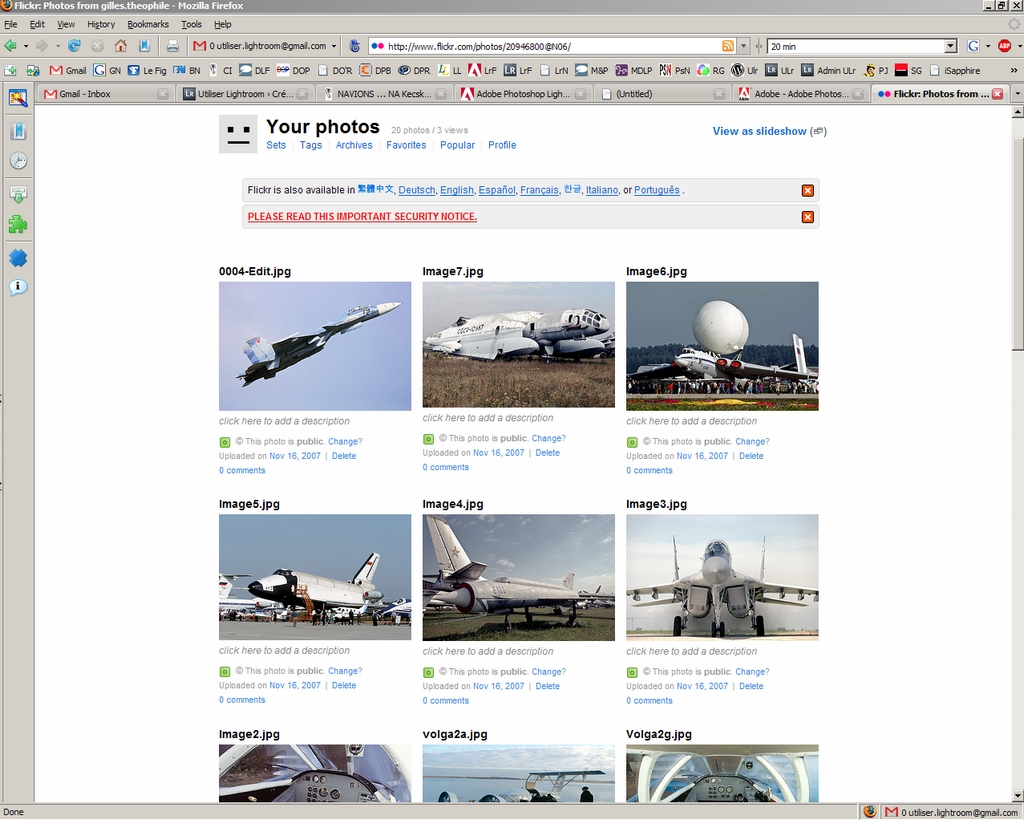This screenshot has height=820, width=1024.
Task: Open the address bar history dropdown
Action: tap(743, 46)
